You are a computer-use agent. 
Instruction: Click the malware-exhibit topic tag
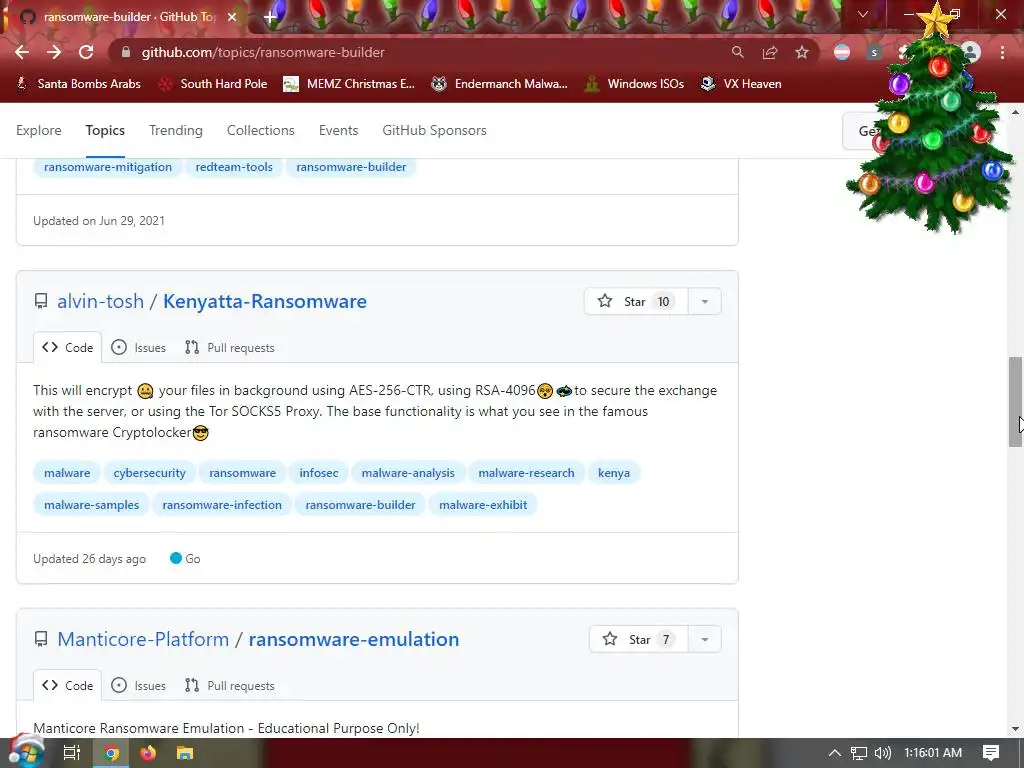pyautogui.click(x=483, y=505)
